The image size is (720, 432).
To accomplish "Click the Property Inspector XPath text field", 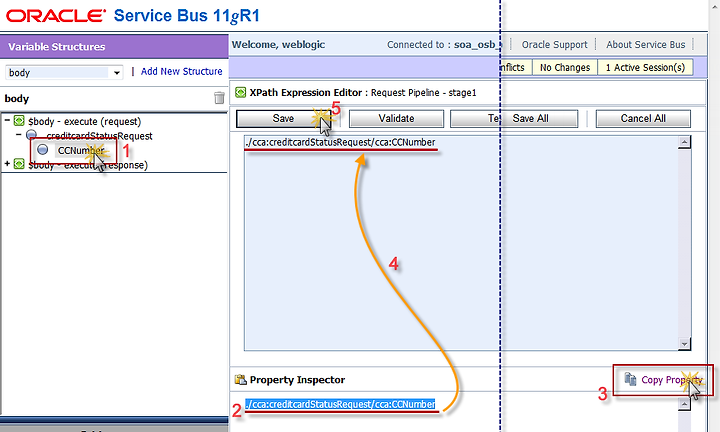I will [340, 404].
